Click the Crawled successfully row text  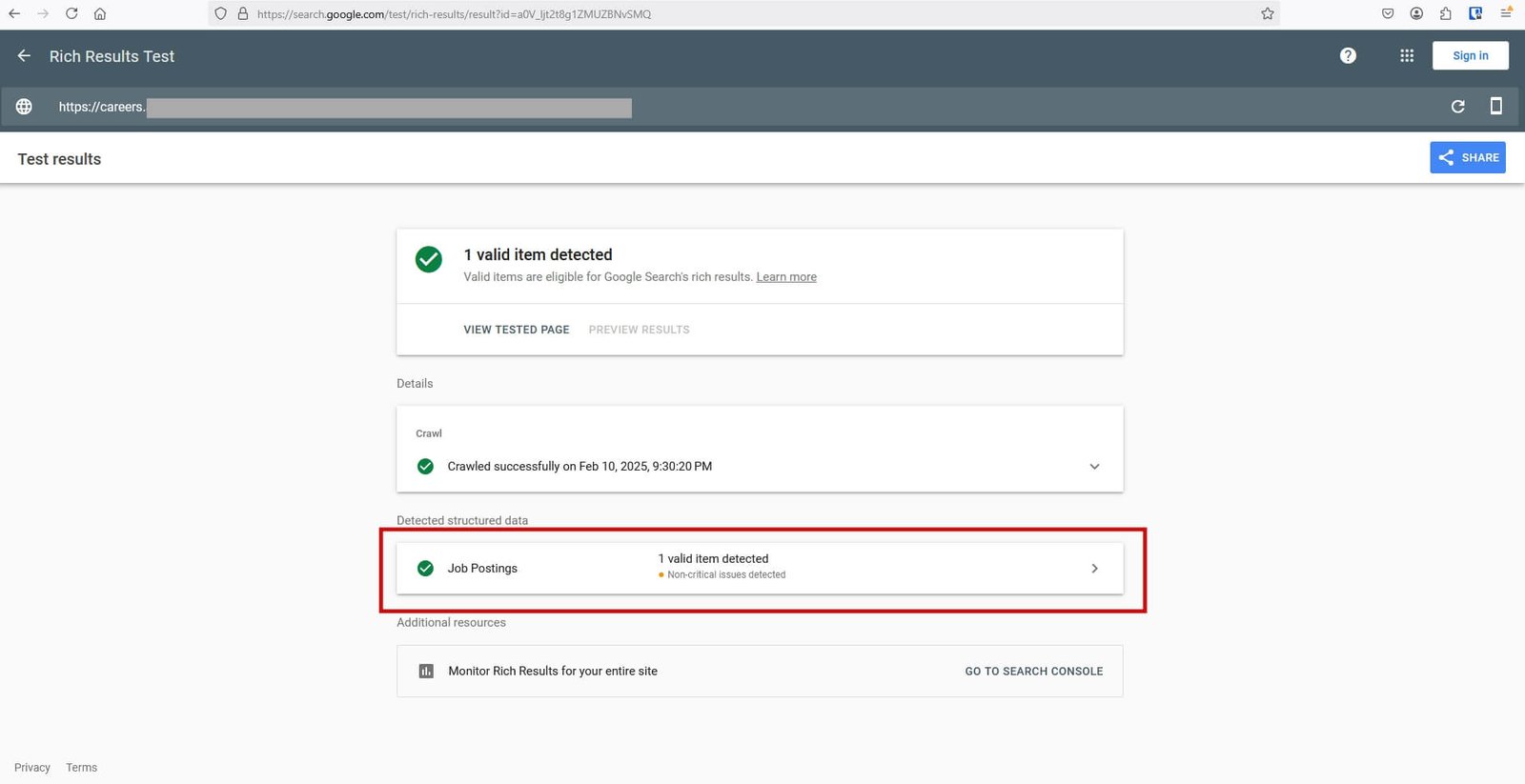[579, 467]
